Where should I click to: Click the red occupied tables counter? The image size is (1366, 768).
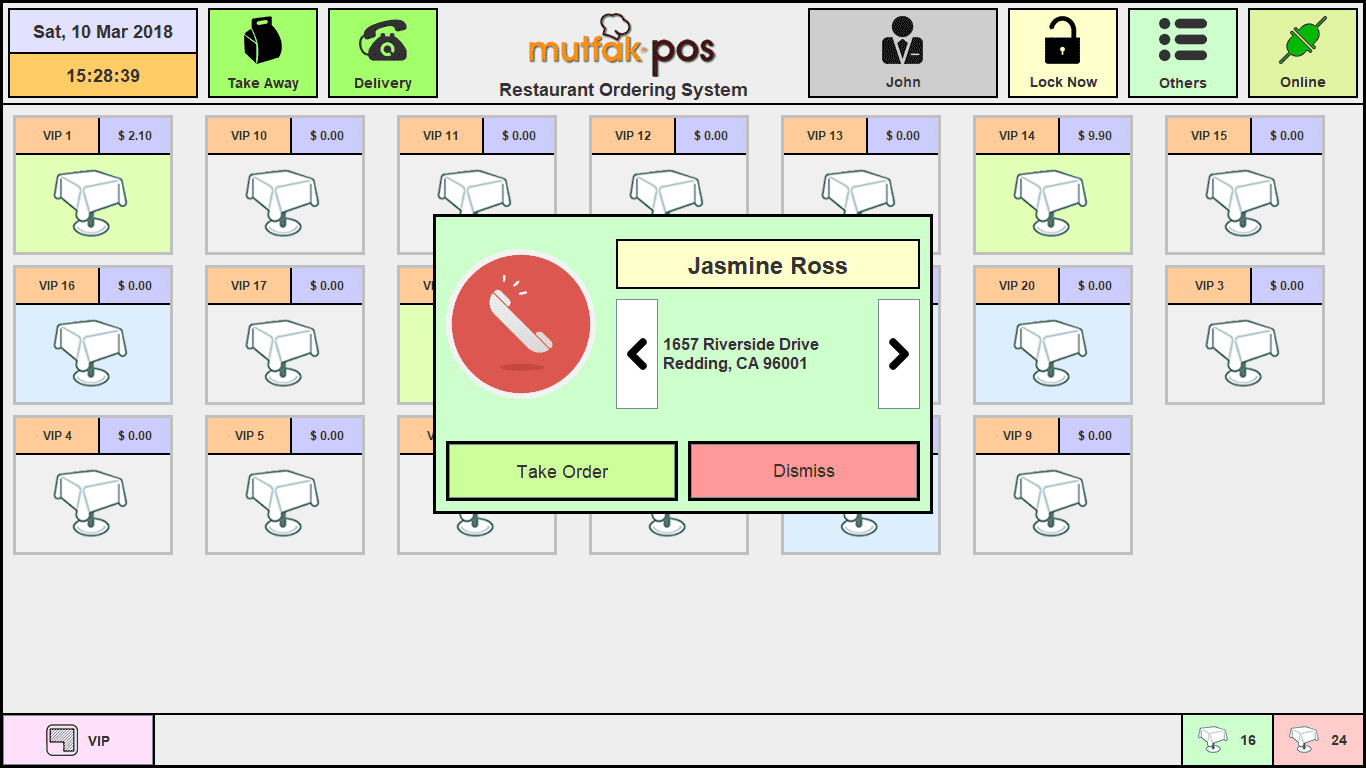[x=1318, y=741]
